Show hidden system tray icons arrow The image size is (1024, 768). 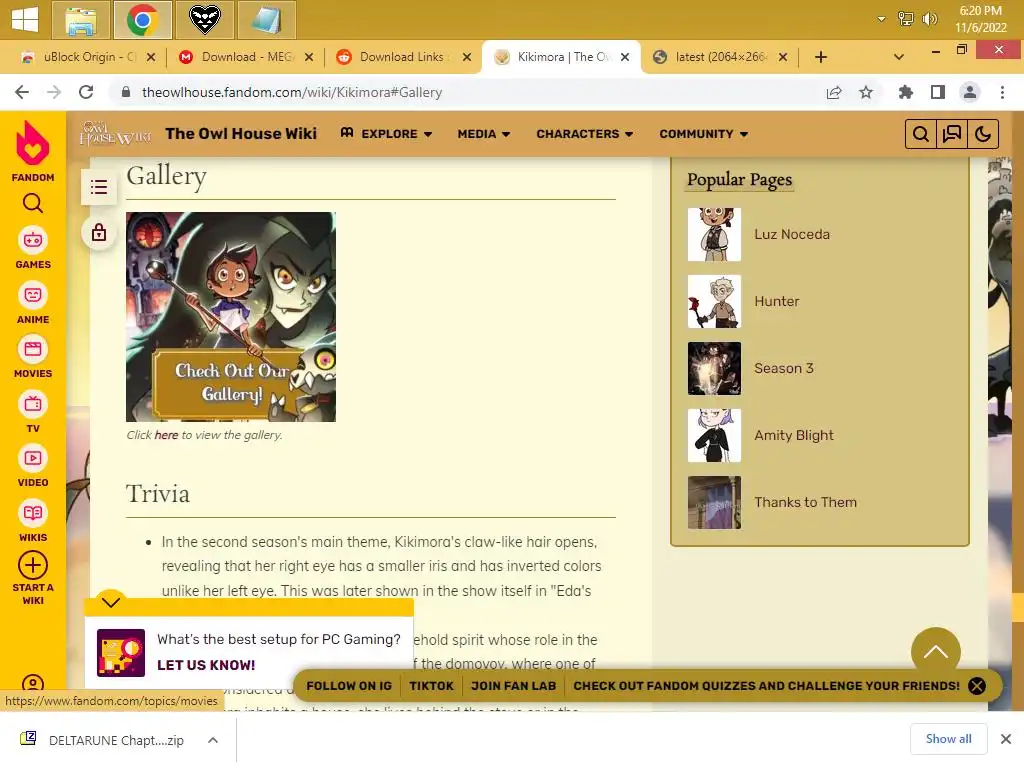point(881,19)
